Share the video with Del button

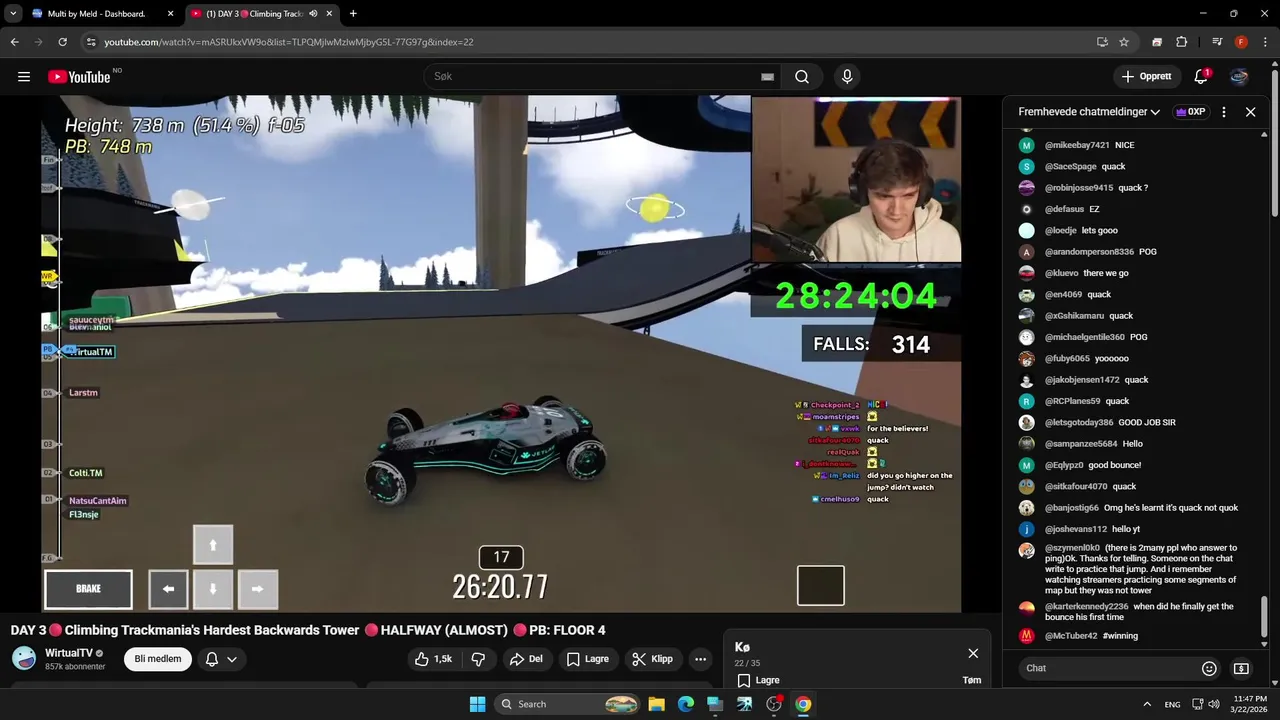pos(526,659)
